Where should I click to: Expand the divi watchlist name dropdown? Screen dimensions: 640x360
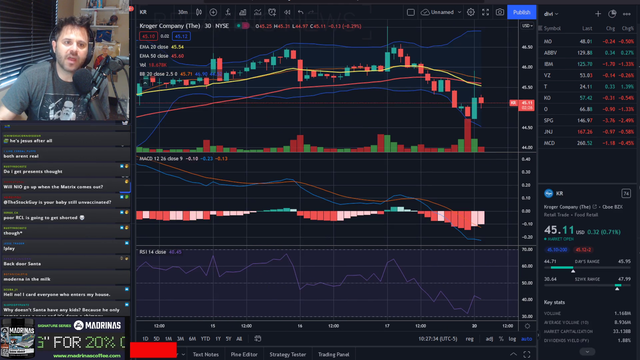click(x=551, y=14)
